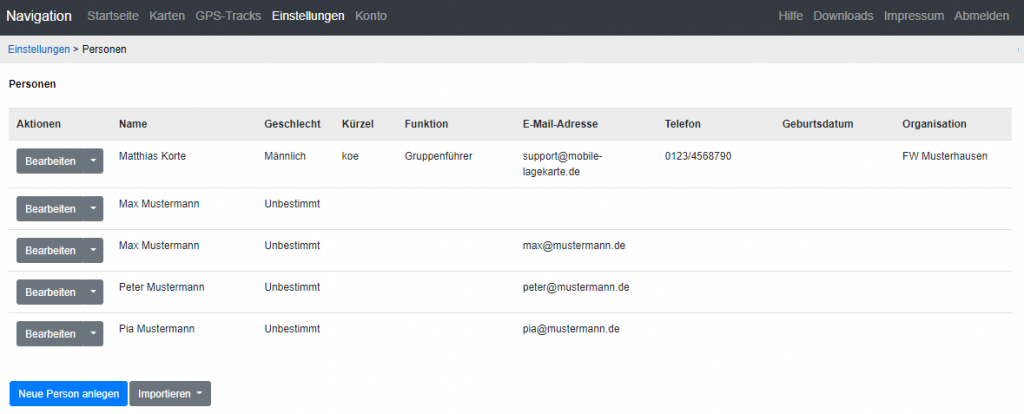Expand dropdown arrow in Pia Mustermann's row
This screenshot has width=1024, height=414.
[93, 334]
